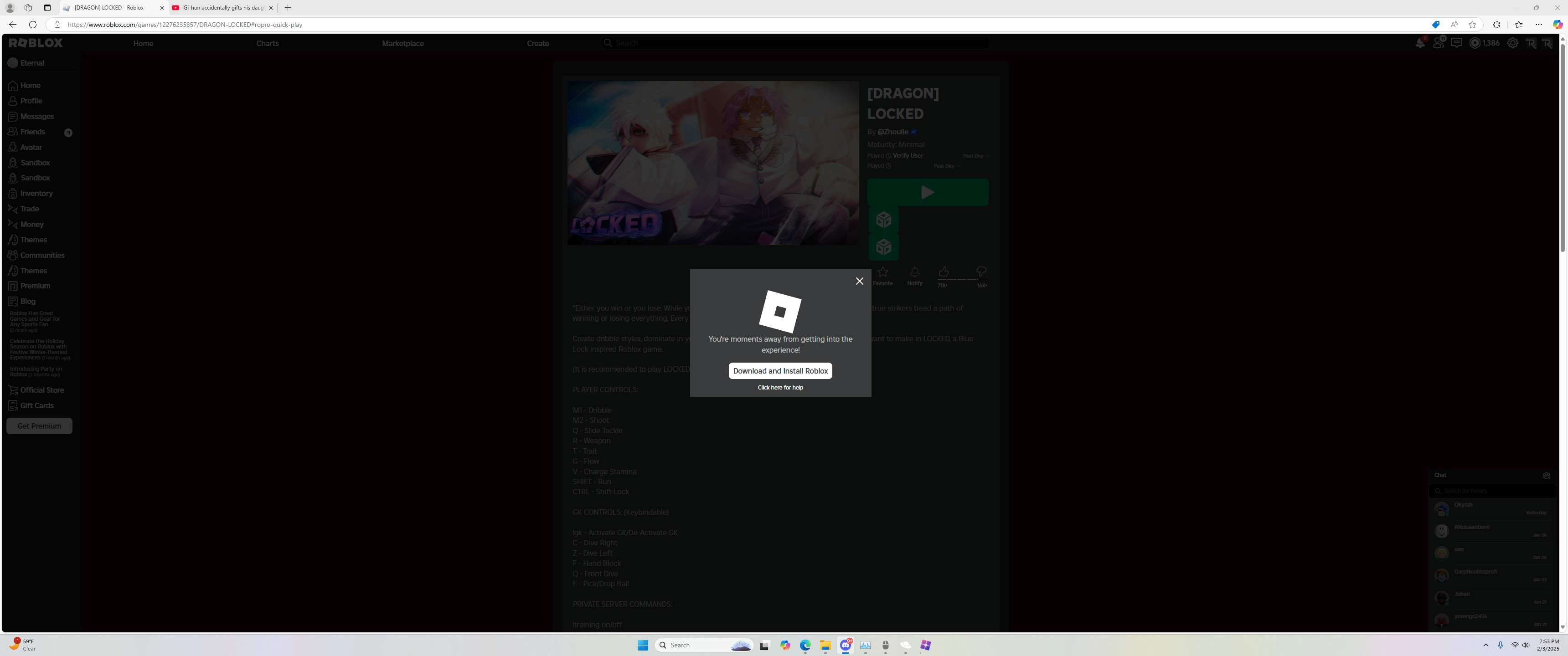Switch to the [DRAGON] LOCKED browser tab

[x=114, y=8]
